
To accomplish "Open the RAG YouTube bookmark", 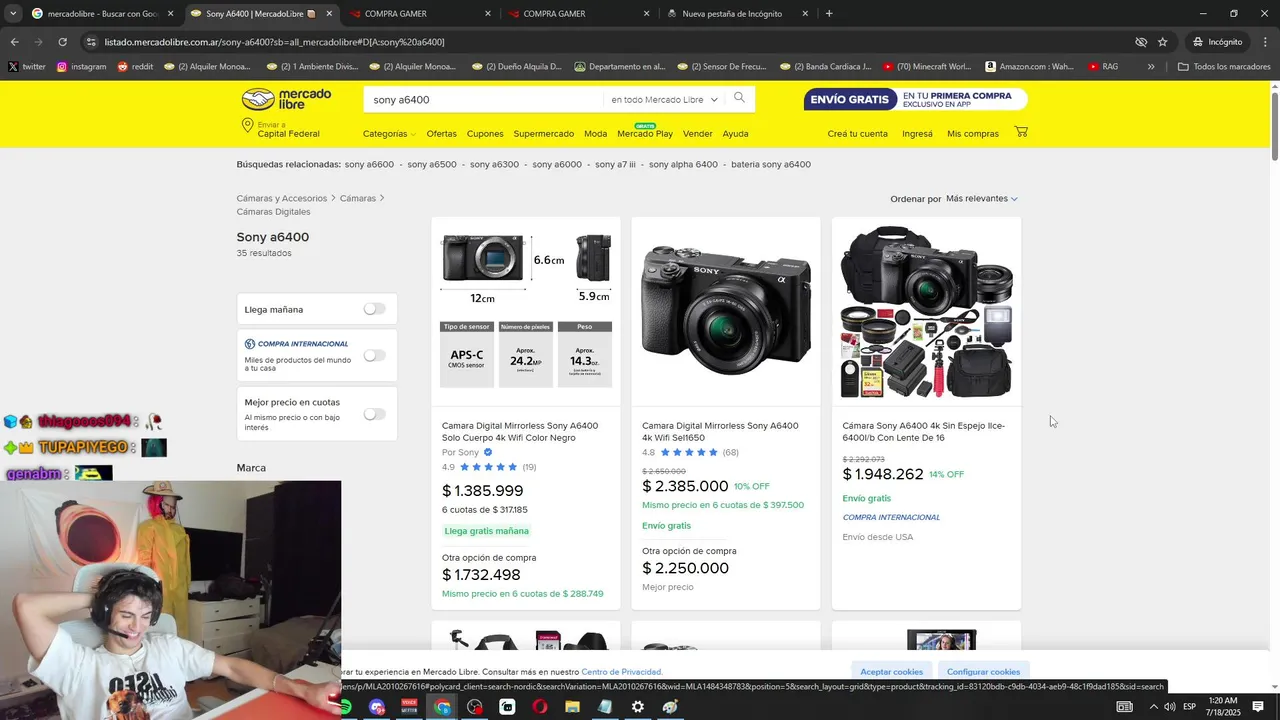I will click(1104, 67).
